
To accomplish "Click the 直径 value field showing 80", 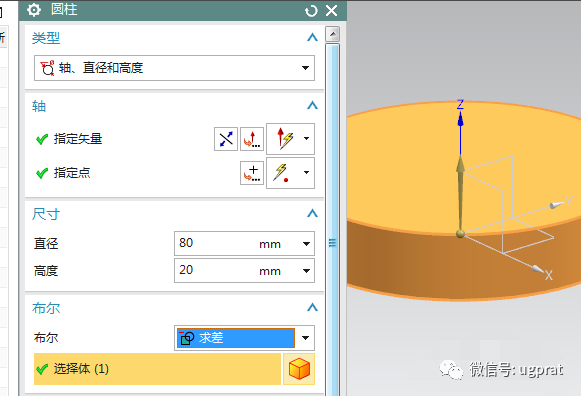I will (x=244, y=243).
